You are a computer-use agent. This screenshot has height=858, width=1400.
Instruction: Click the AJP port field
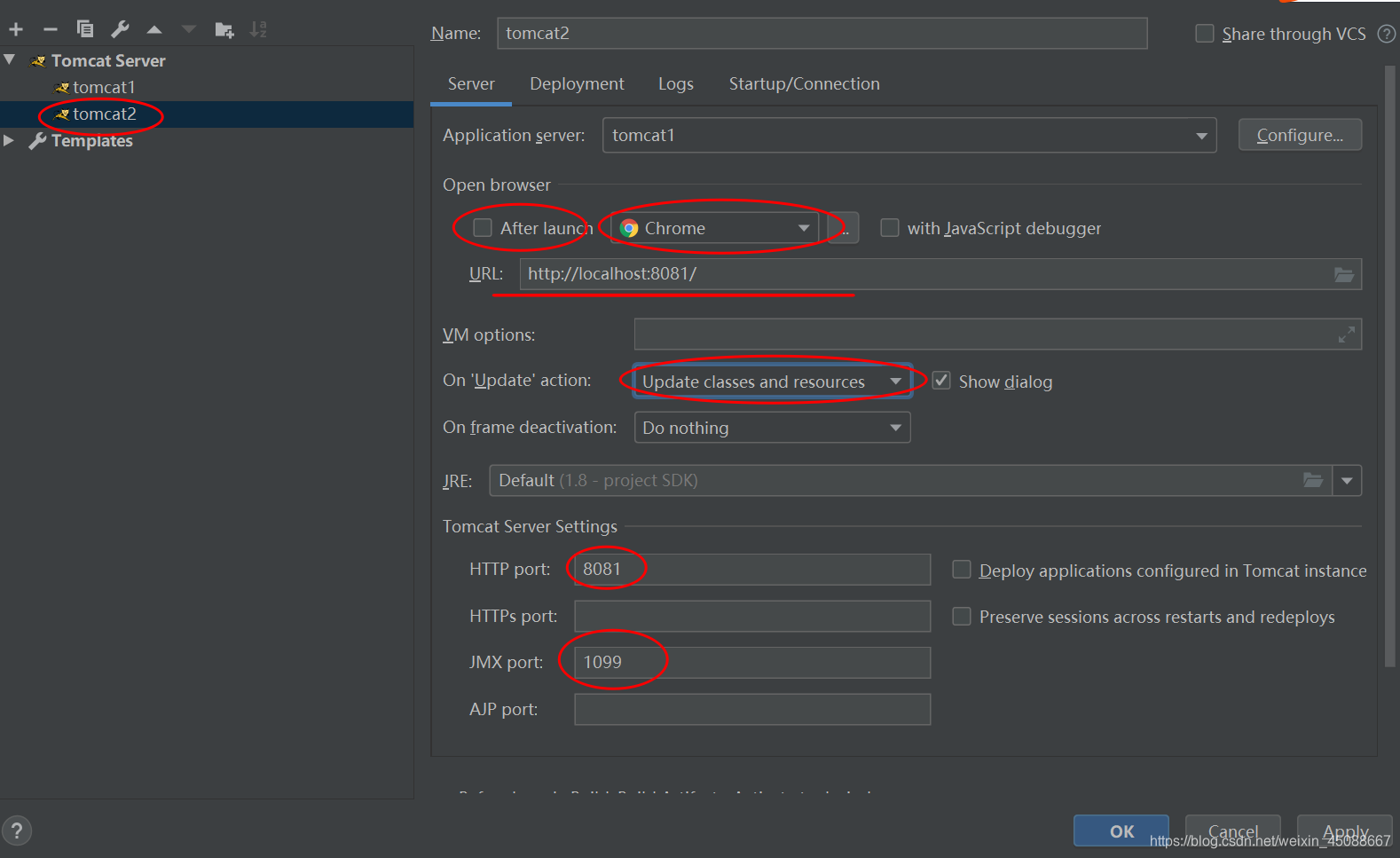[x=752, y=709]
